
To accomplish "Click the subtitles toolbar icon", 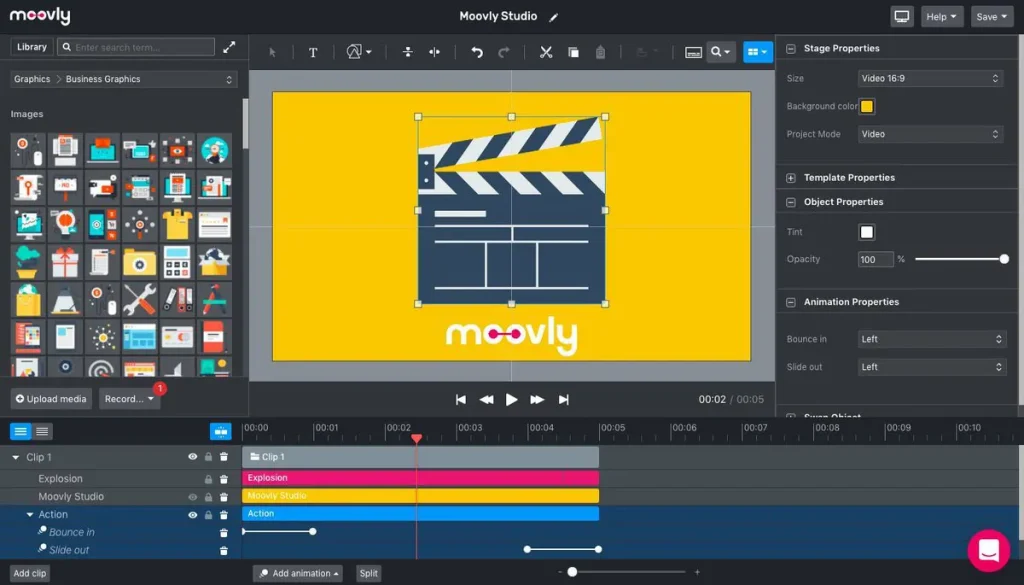I will coord(694,52).
